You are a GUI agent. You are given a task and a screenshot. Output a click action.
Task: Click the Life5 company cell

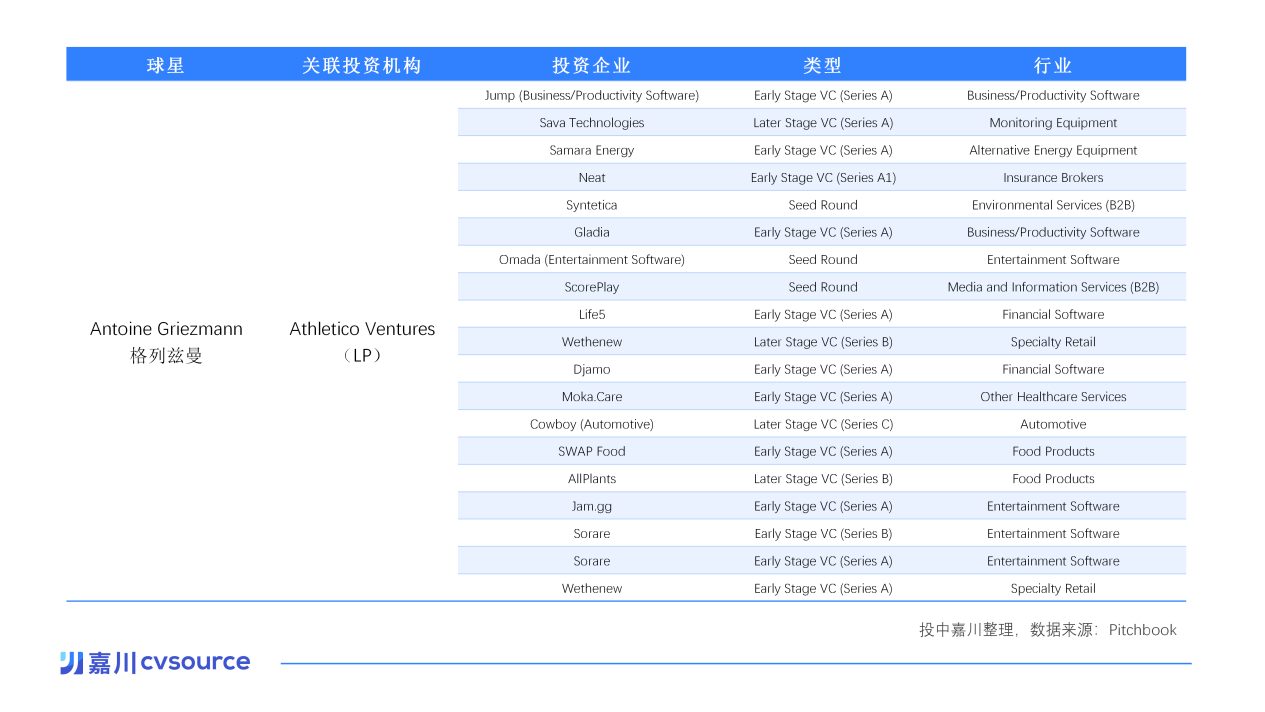click(592, 314)
